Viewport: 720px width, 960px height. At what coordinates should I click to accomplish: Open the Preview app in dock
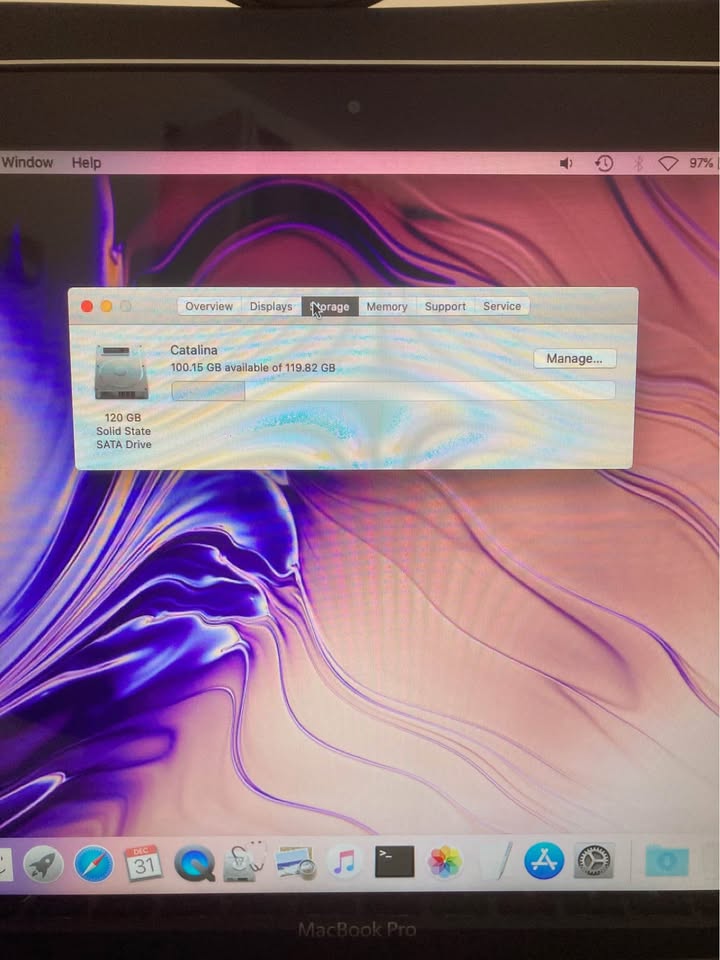click(x=295, y=862)
